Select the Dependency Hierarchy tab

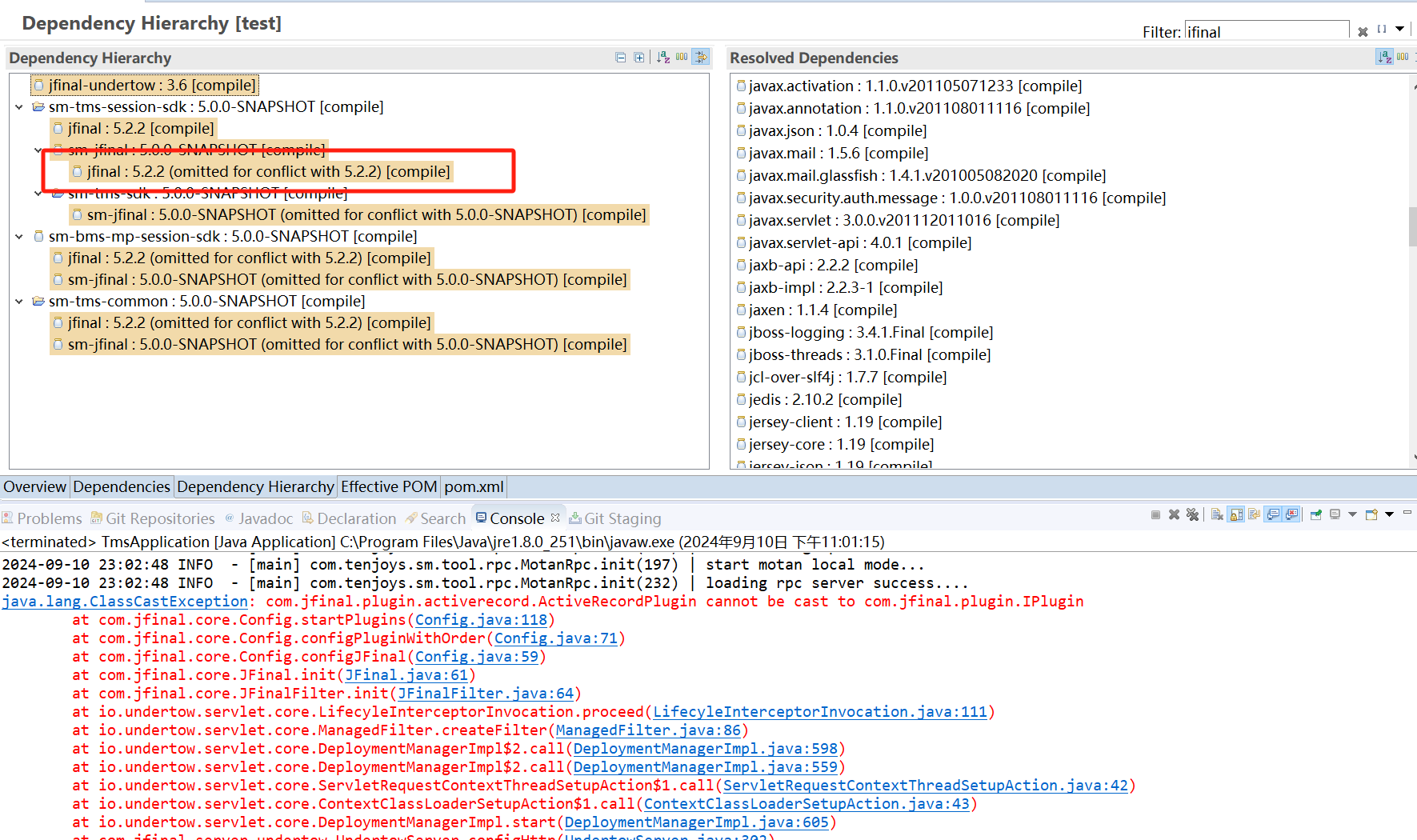tap(255, 486)
